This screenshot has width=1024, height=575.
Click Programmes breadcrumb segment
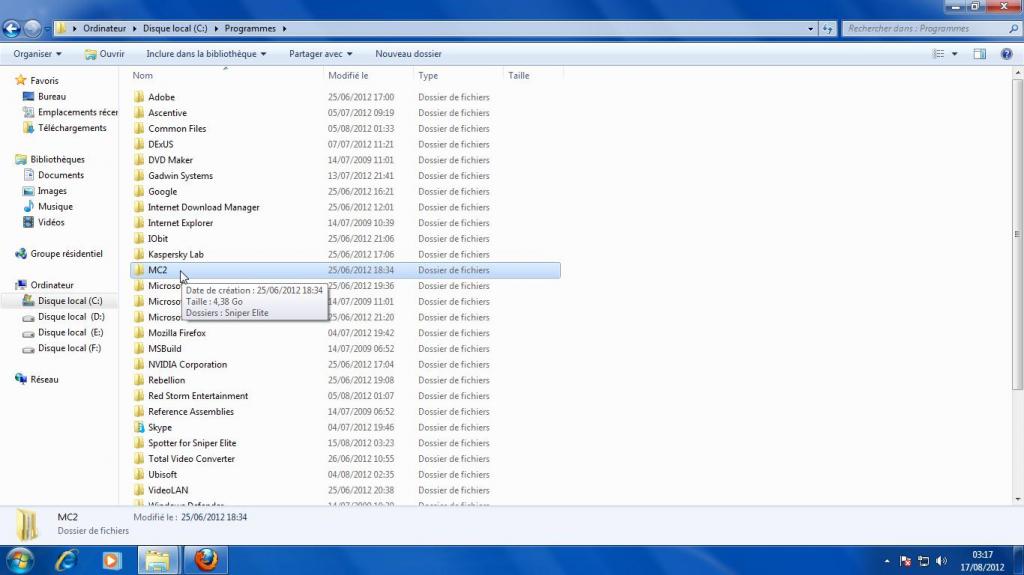250,29
